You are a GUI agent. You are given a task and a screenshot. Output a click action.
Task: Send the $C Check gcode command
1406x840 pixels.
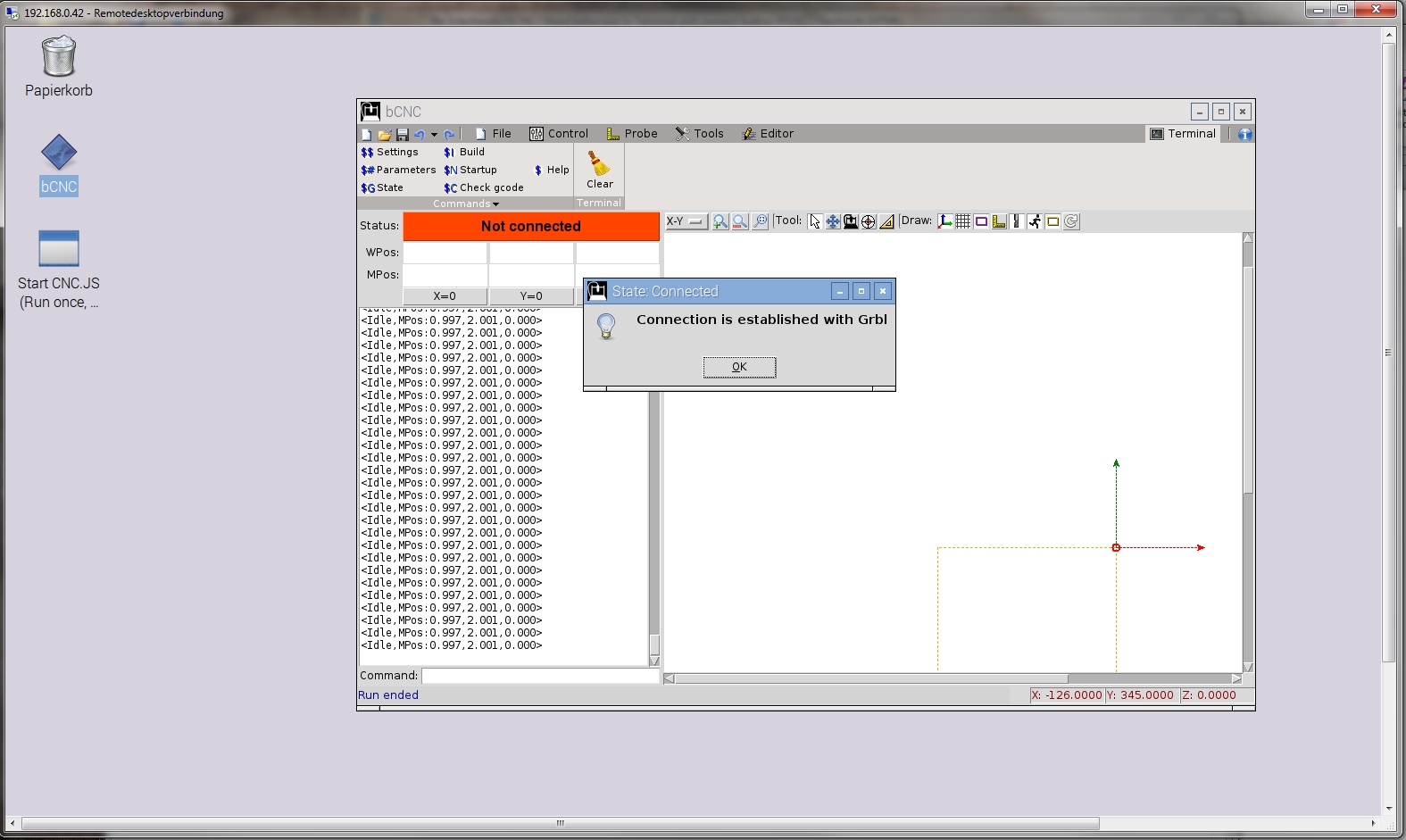coord(484,187)
